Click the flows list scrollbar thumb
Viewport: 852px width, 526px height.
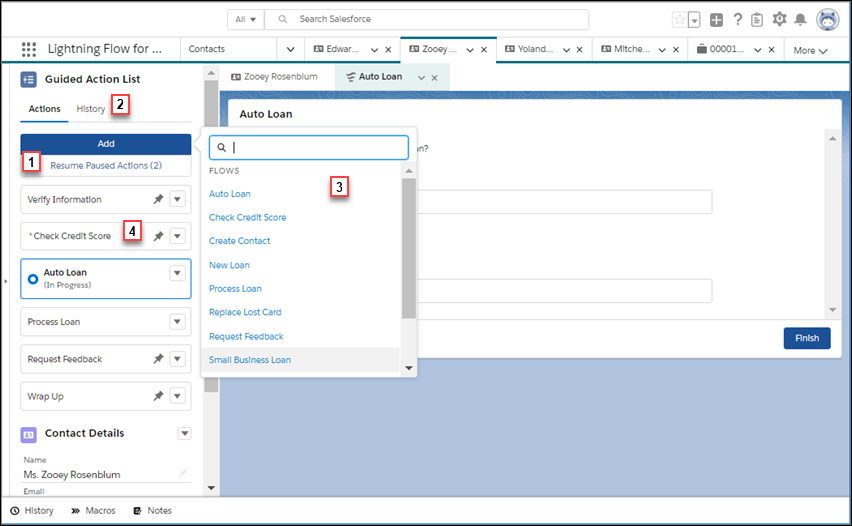pos(409,248)
